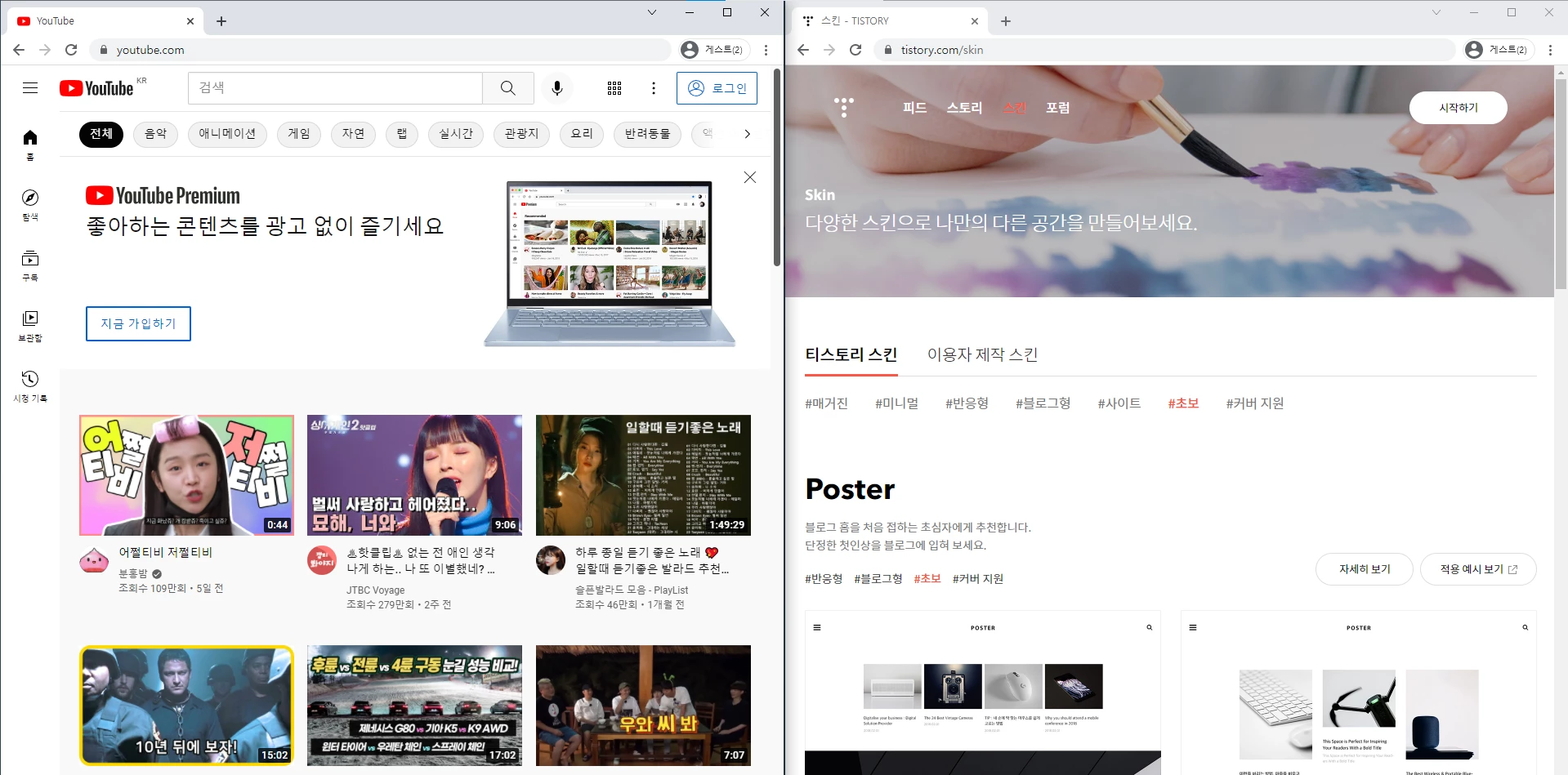This screenshot has height=775, width=1568.
Task: Go back in the YouTube browser window
Action: click(19, 50)
